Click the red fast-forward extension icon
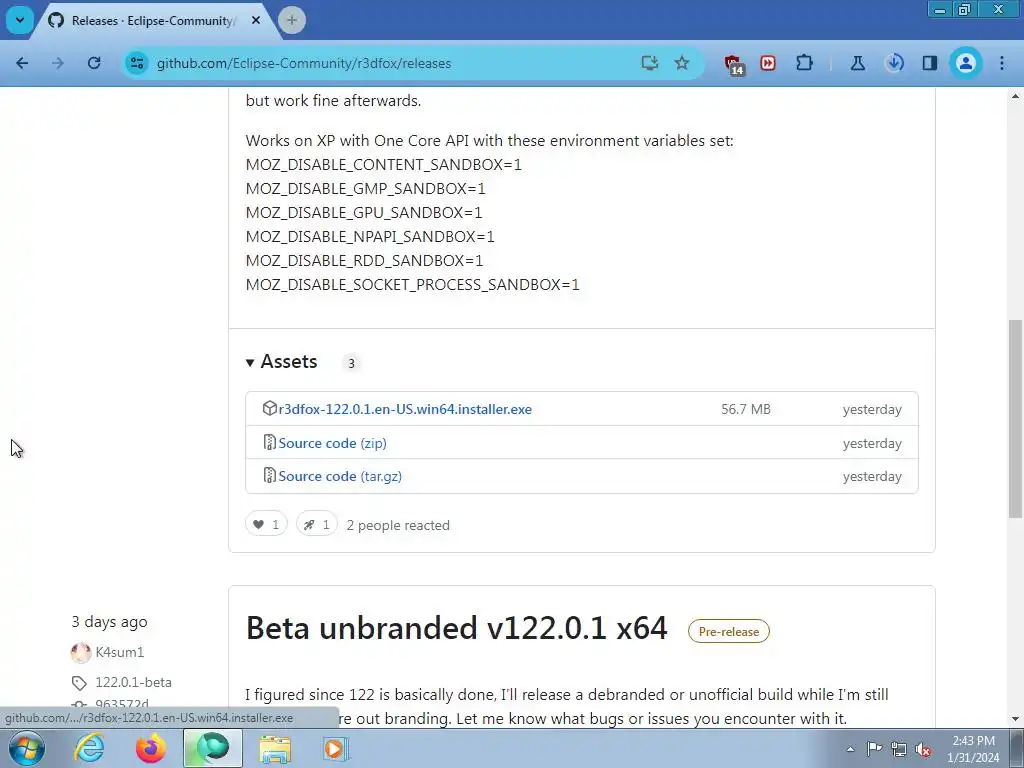 click(768, 63)
